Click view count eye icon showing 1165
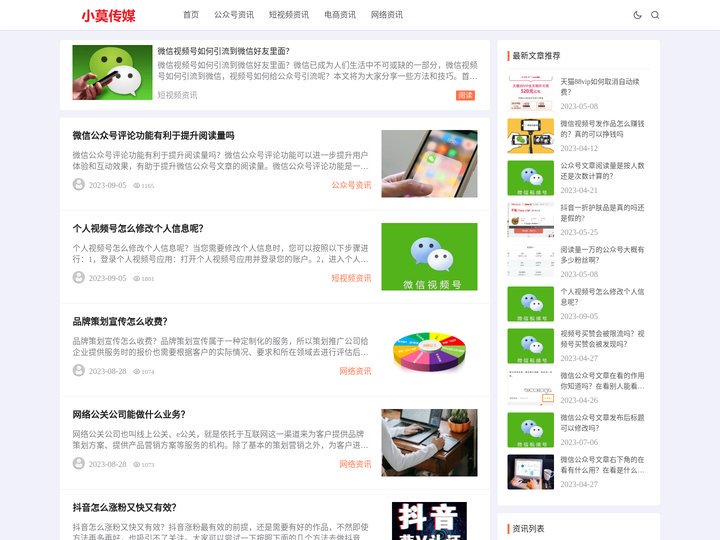720x540 pixels. coord(136,186)
